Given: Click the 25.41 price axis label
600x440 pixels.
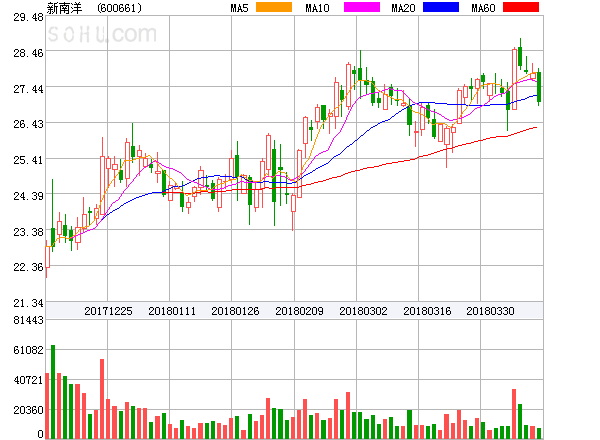Looking at the screenshot, I should tap(28, 160).
